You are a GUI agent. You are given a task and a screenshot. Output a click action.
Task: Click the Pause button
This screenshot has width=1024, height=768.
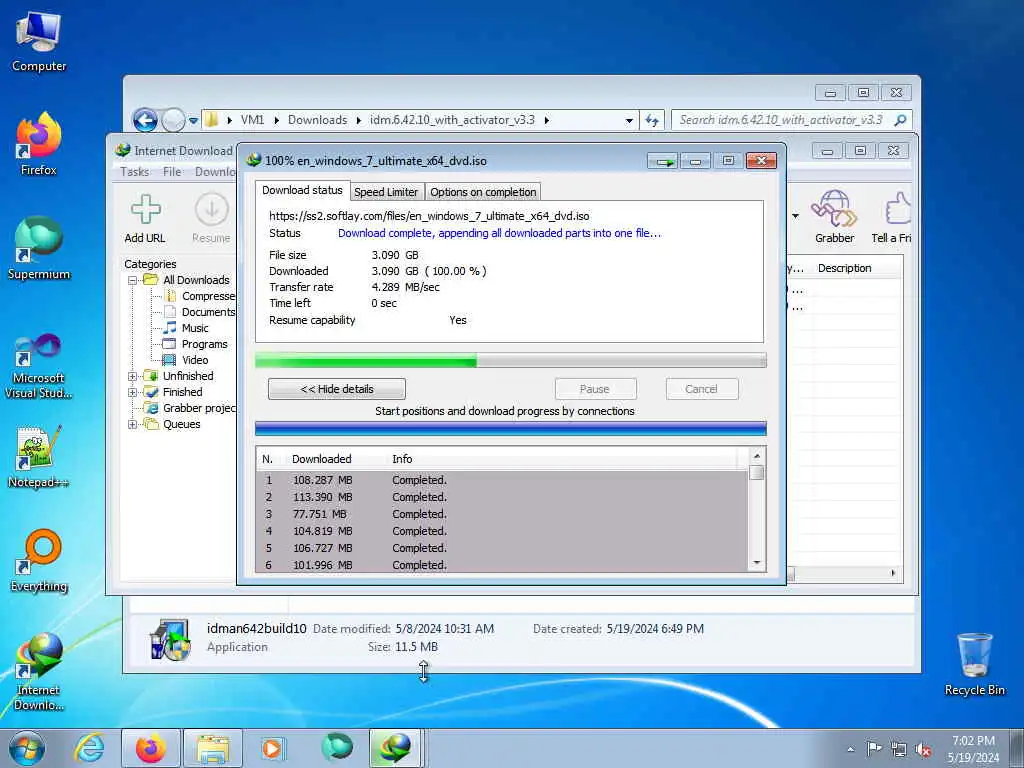(595, 389)
